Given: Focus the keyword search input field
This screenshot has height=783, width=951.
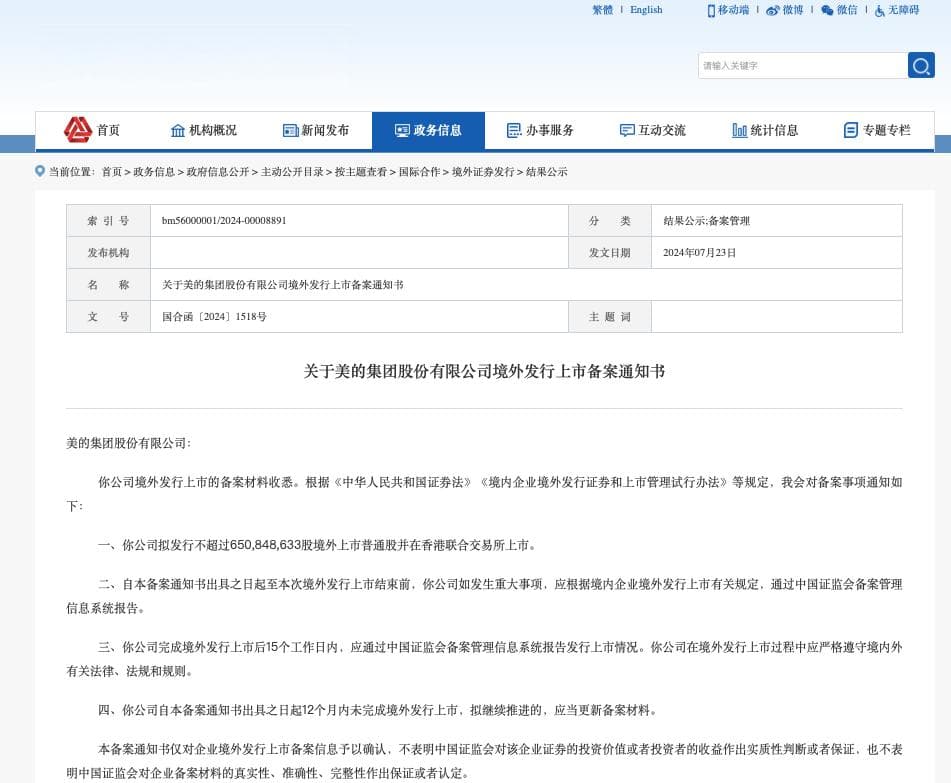Looking at the screenshot, I should pos(802,66).
